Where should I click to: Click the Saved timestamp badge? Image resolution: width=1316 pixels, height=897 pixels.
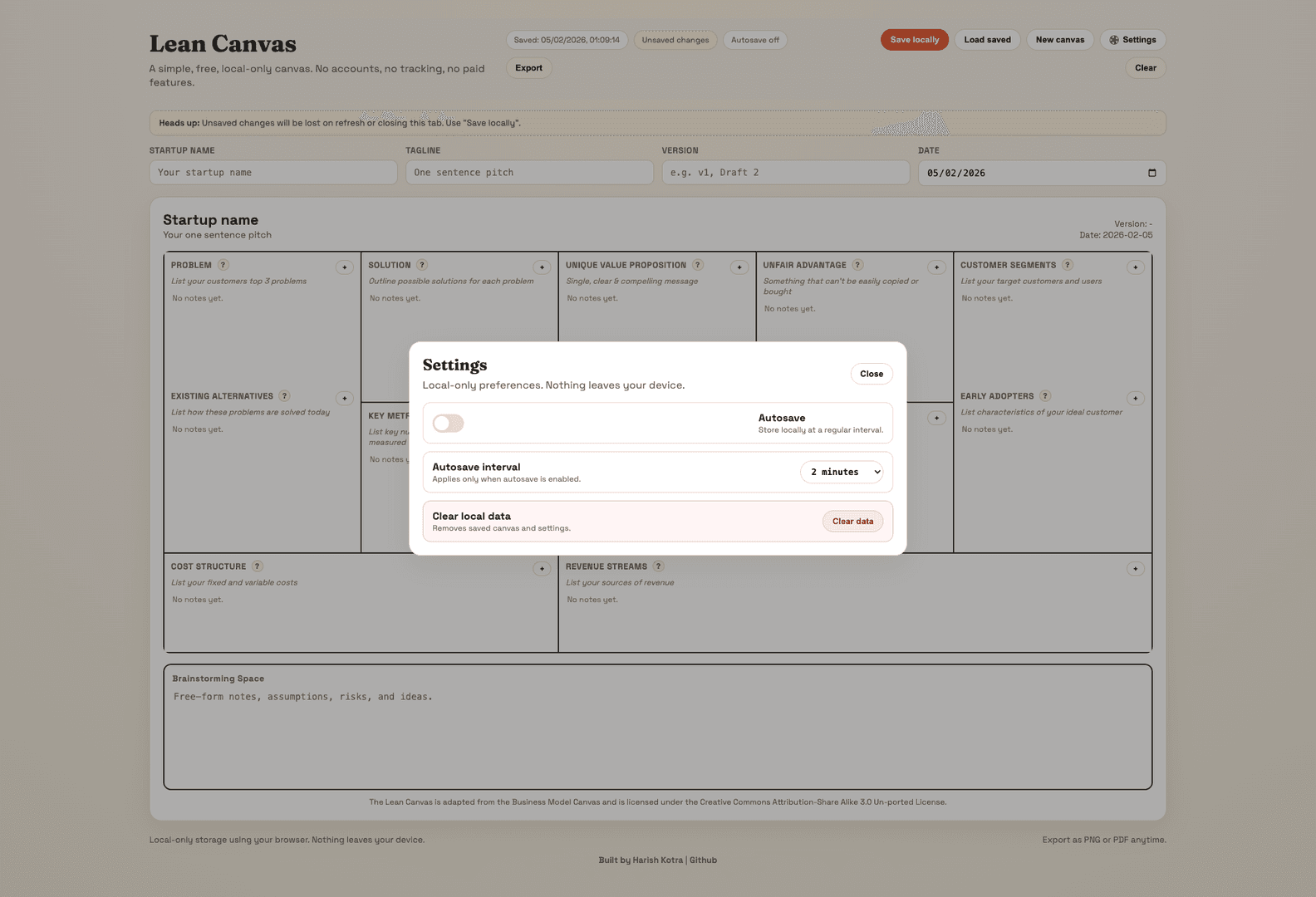click(x=567, y=40)
